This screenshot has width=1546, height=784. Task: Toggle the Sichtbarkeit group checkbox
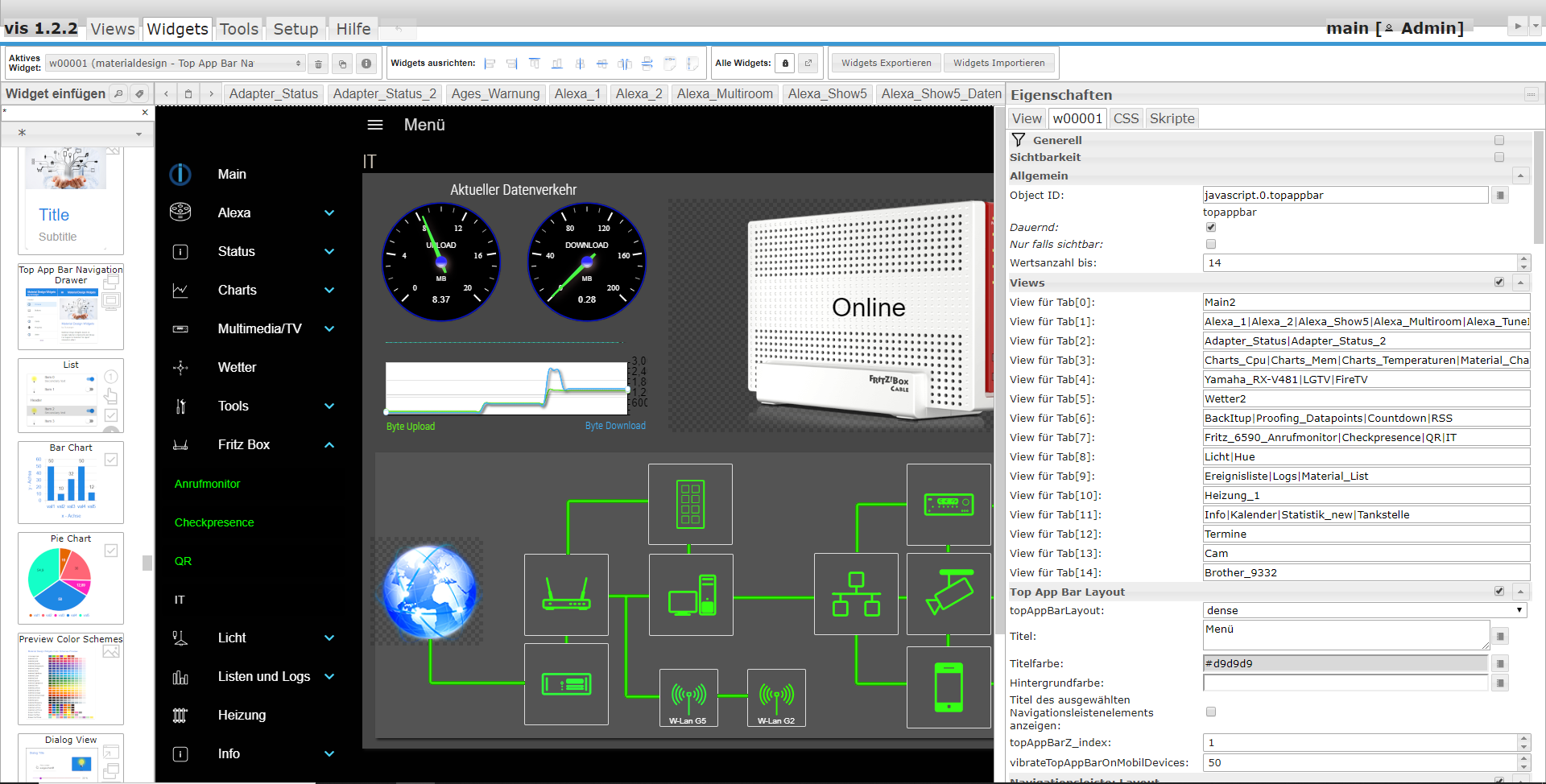click(1499, 157)
